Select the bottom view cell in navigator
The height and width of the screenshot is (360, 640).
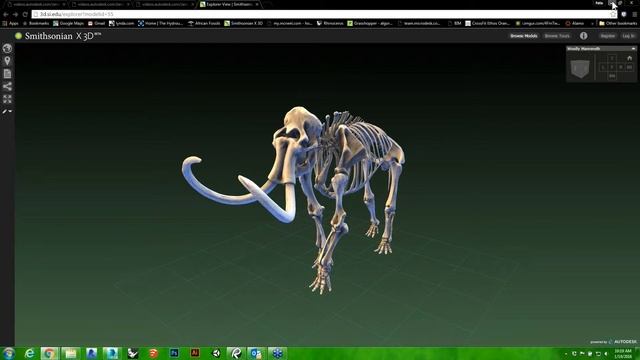[612, 76]
